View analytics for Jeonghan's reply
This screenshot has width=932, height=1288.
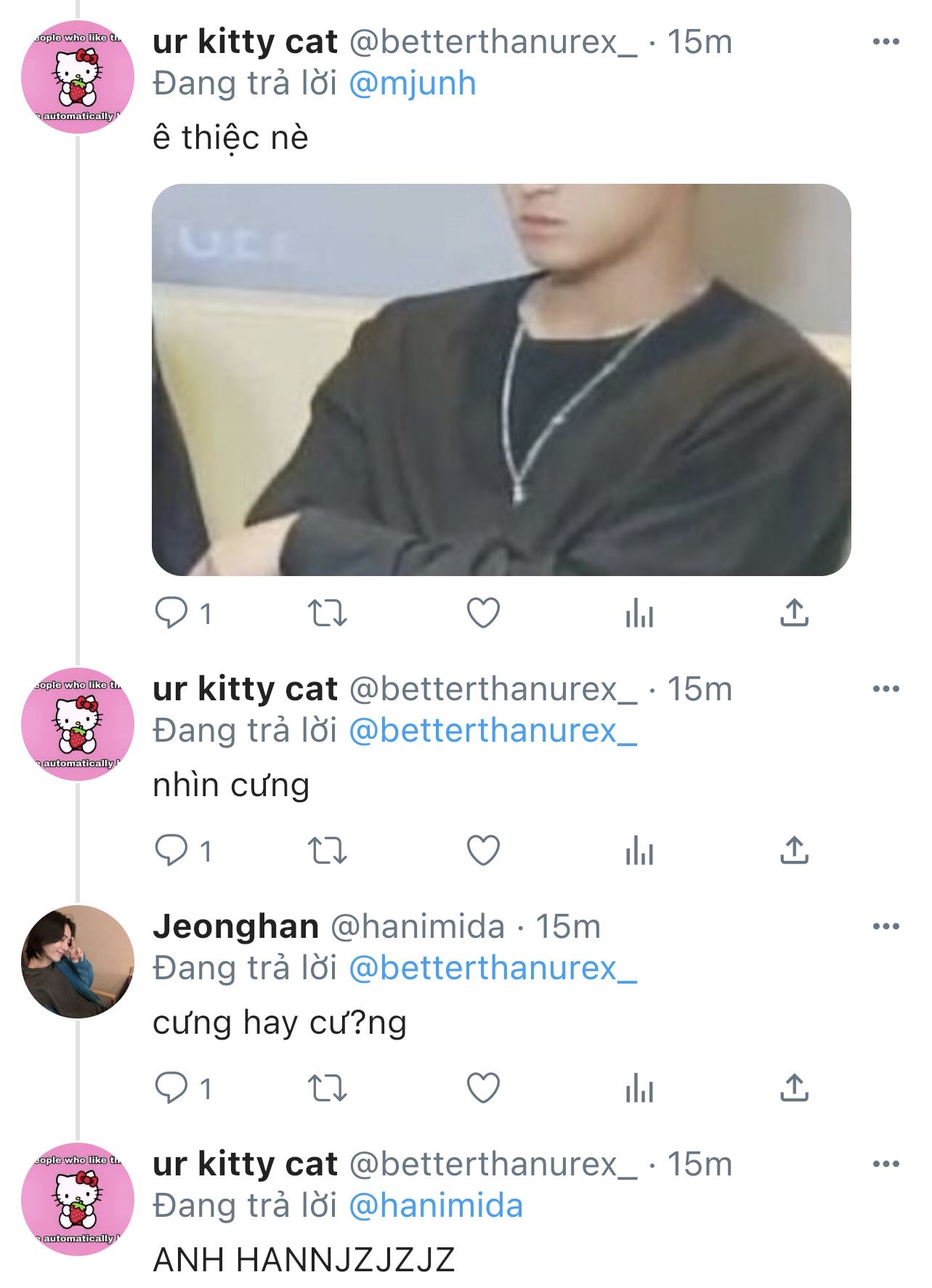click(x=639, y=1088)
